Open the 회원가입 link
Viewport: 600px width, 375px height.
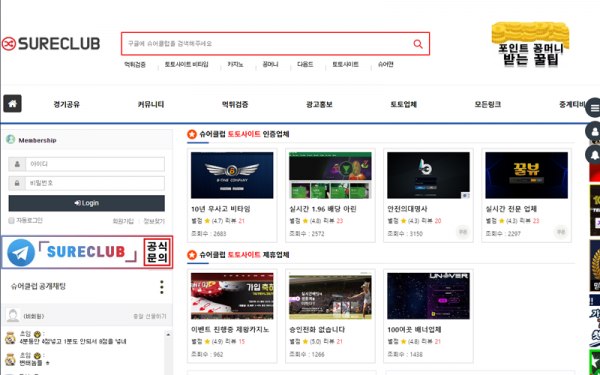pos(123,221)
